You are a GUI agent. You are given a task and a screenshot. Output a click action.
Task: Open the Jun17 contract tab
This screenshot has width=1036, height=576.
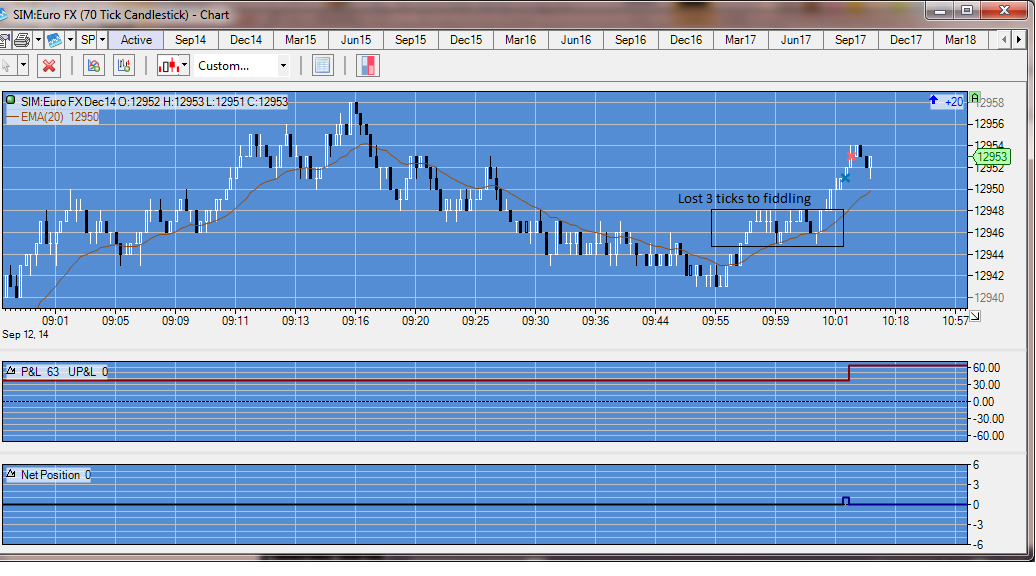point(796,40)
